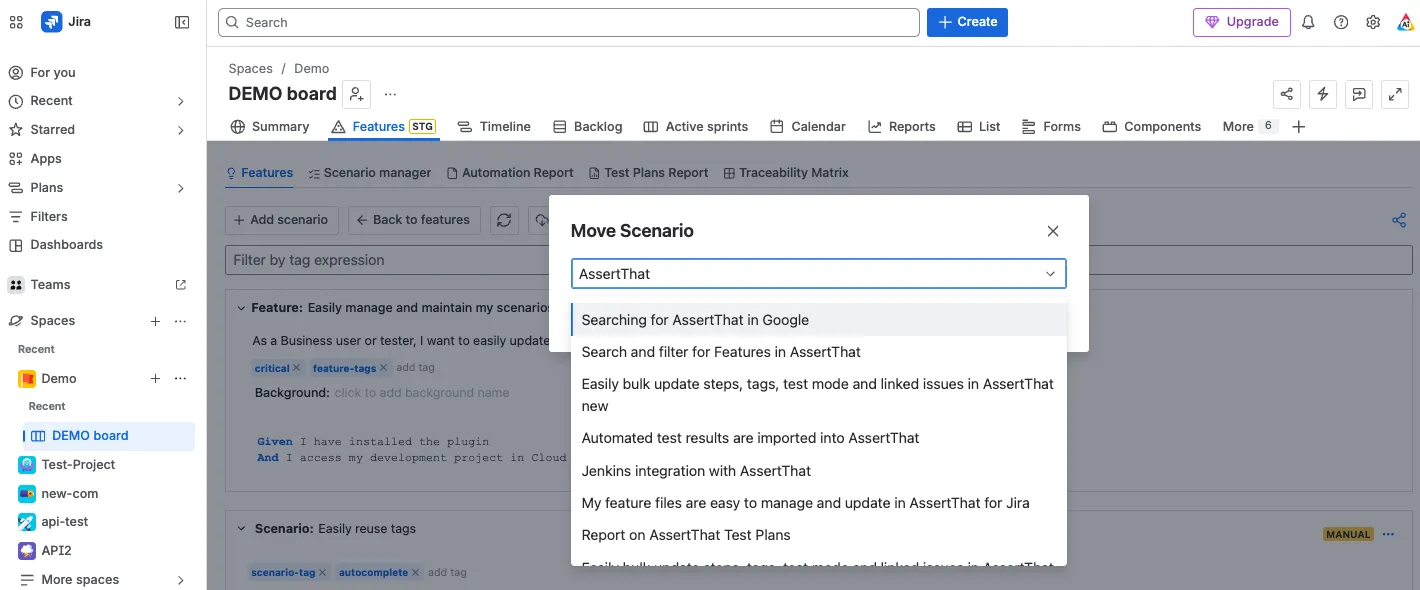Collapse the sidebar with the panel icon

pos(182,22)
